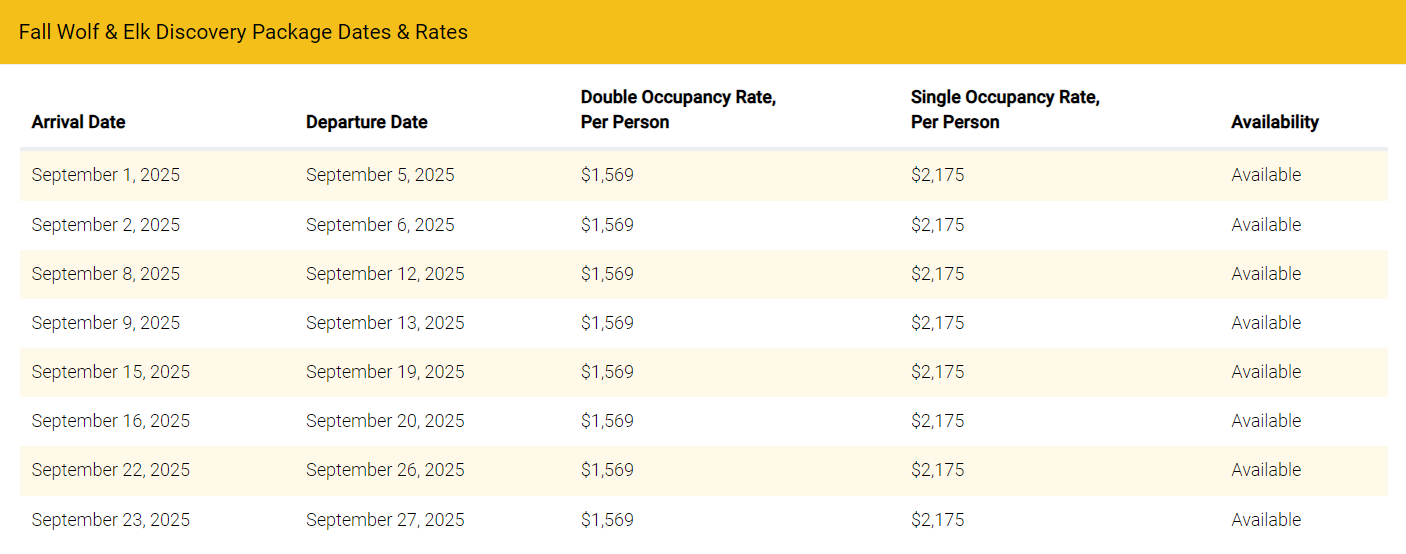The image size is (1406, 554).
Task: Click the September 5, 2025 departure date
Action: 380,175
